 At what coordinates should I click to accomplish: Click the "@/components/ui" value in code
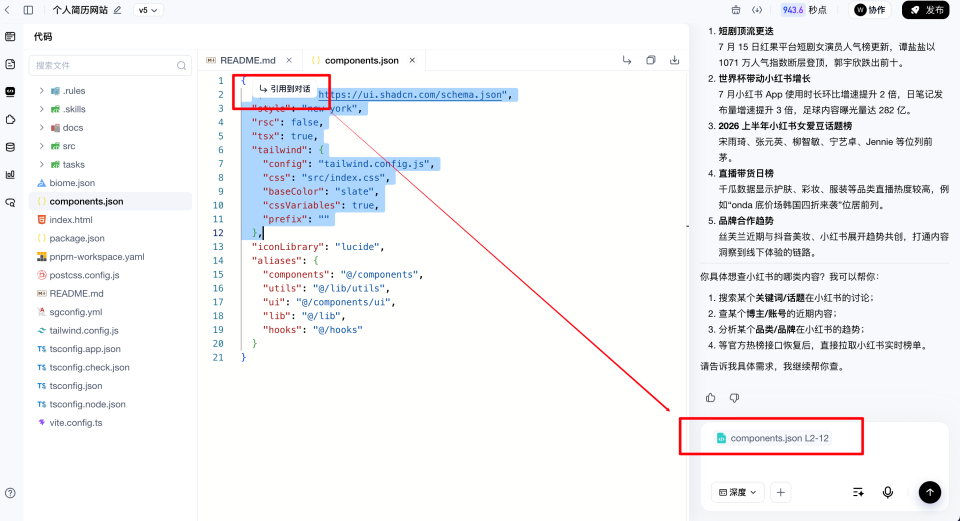point(343,302)
